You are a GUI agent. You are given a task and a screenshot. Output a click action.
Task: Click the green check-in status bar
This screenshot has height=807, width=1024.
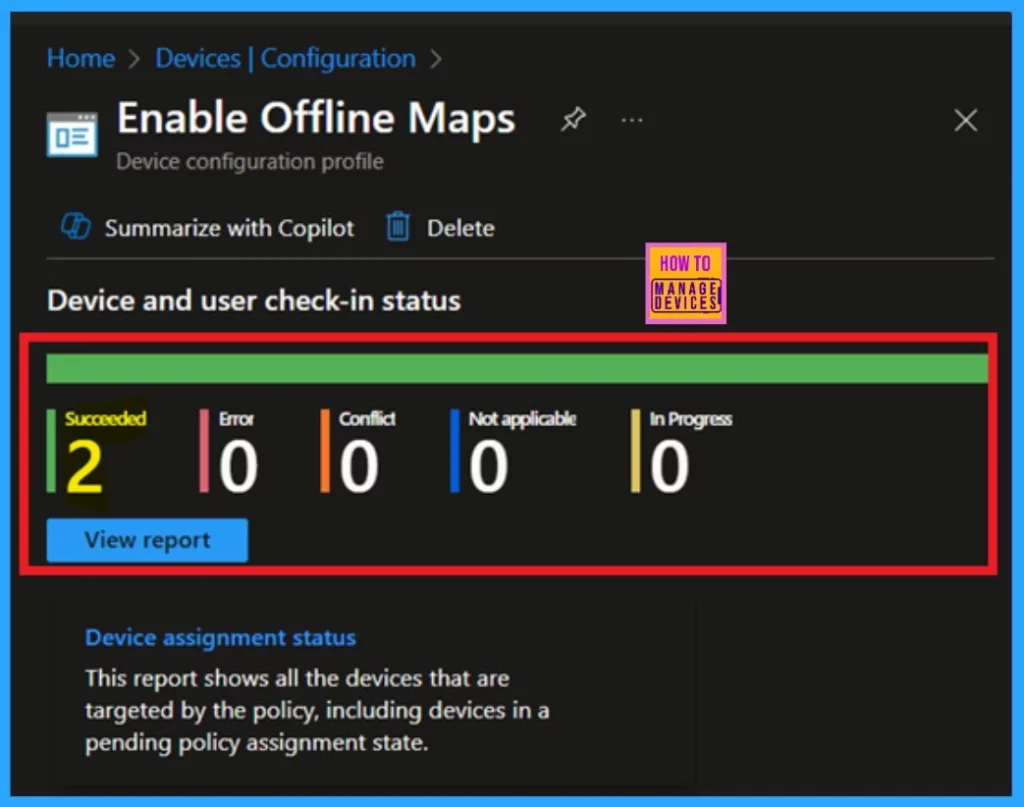tap(517, 368)
